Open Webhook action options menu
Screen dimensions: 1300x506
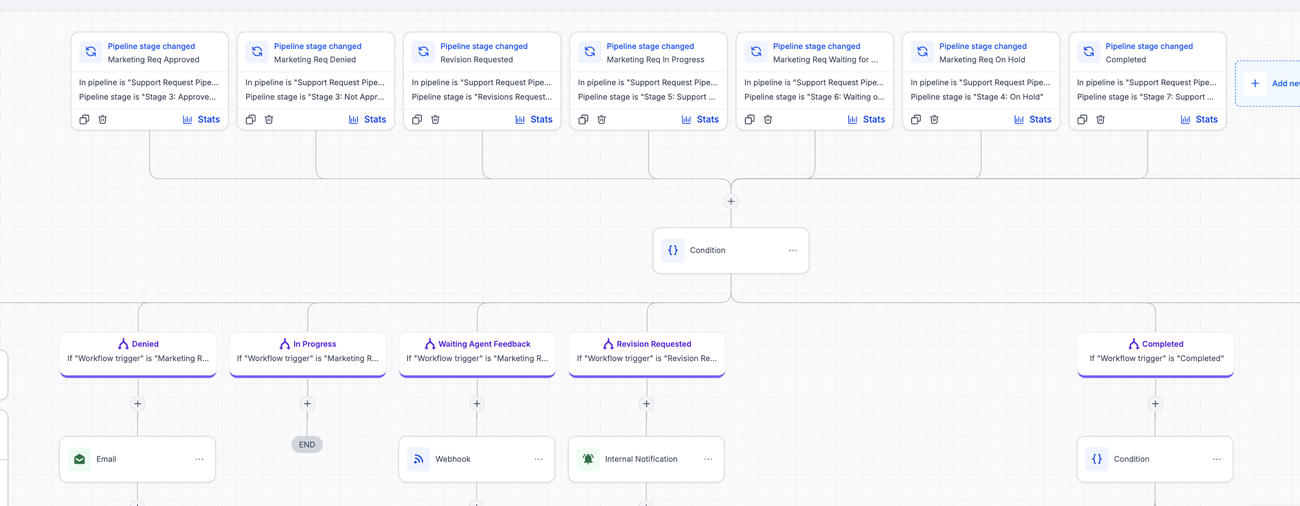pyautogui.click(x=539, y=460)
